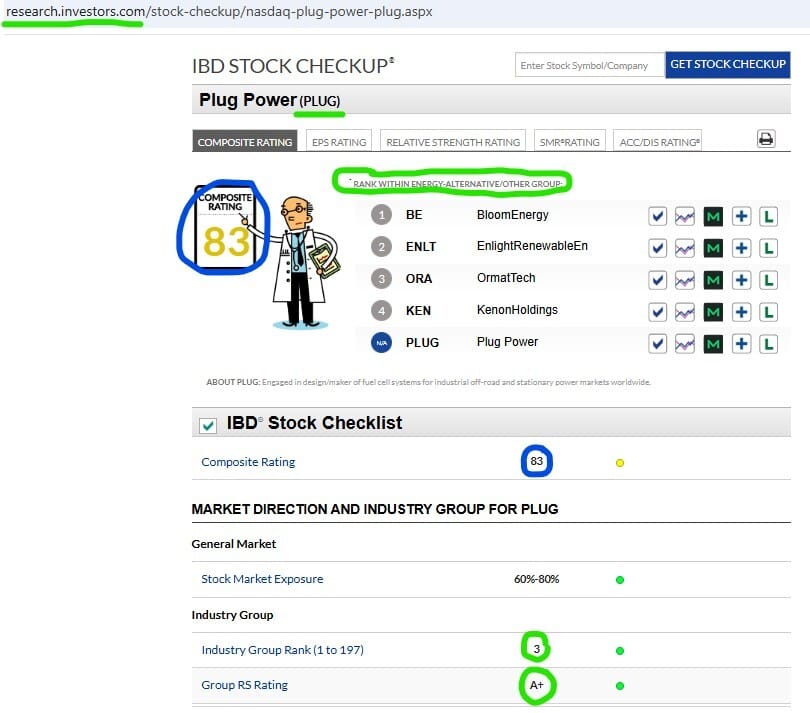Viewport: 810px width, 713px height.
Task: Click the green M icon for KEN
Action: pyautogui.click(x=713, y=312)
